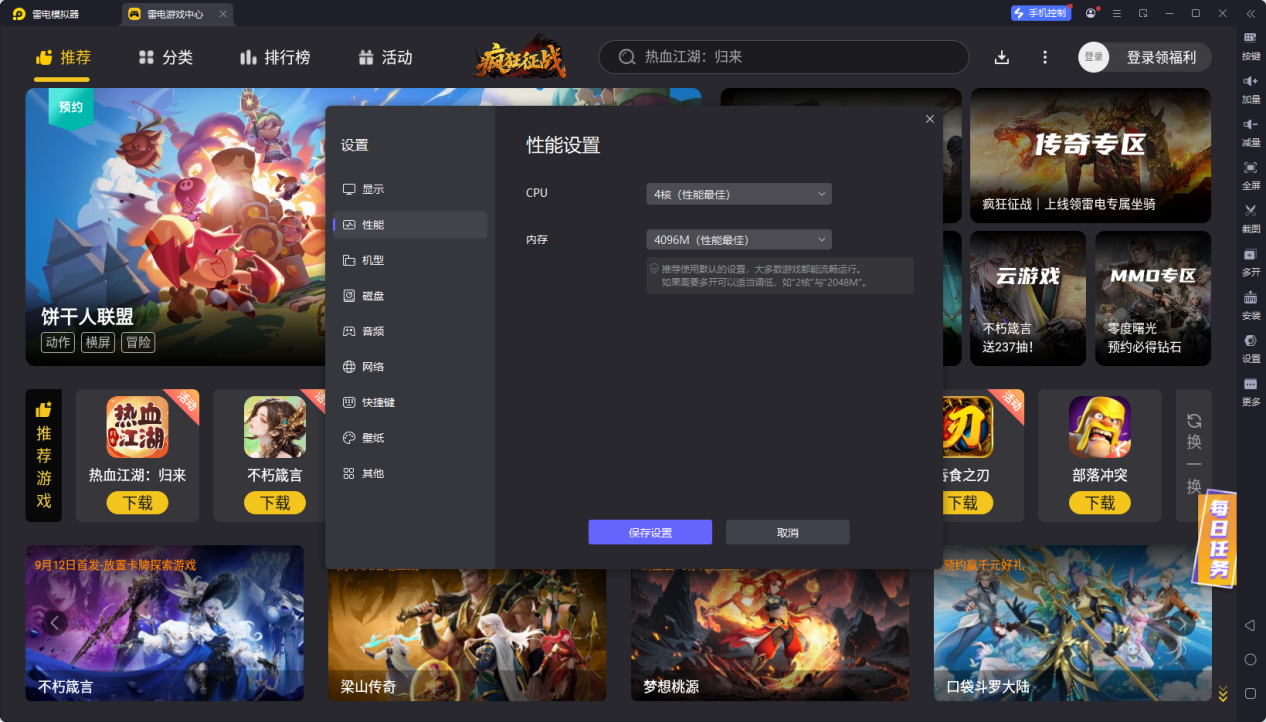This screenshot has height=722, width=1266.
Task: Open the 云游戏 cloud gaming tile
Action: [1028, 298]
